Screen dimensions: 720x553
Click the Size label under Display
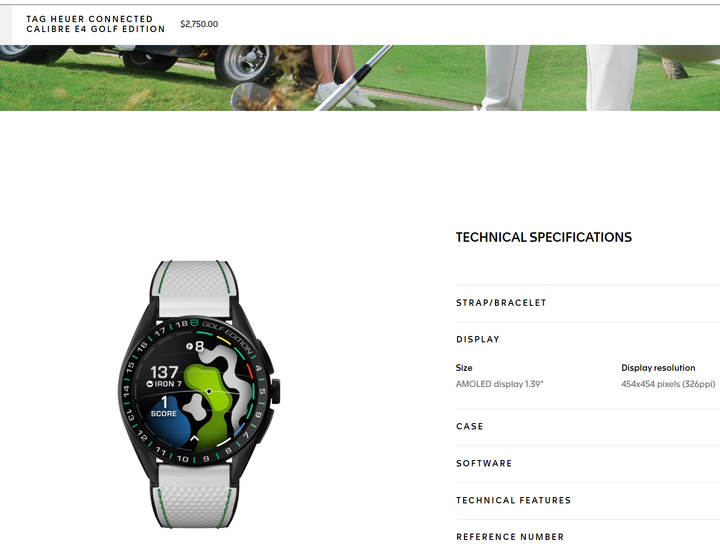click(464, 367)
